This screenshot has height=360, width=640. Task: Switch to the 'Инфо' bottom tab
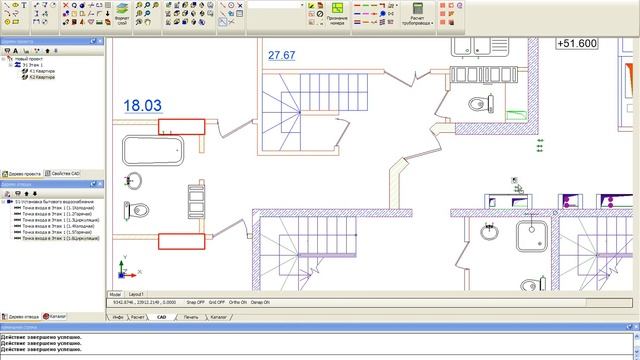coord(118,317)
